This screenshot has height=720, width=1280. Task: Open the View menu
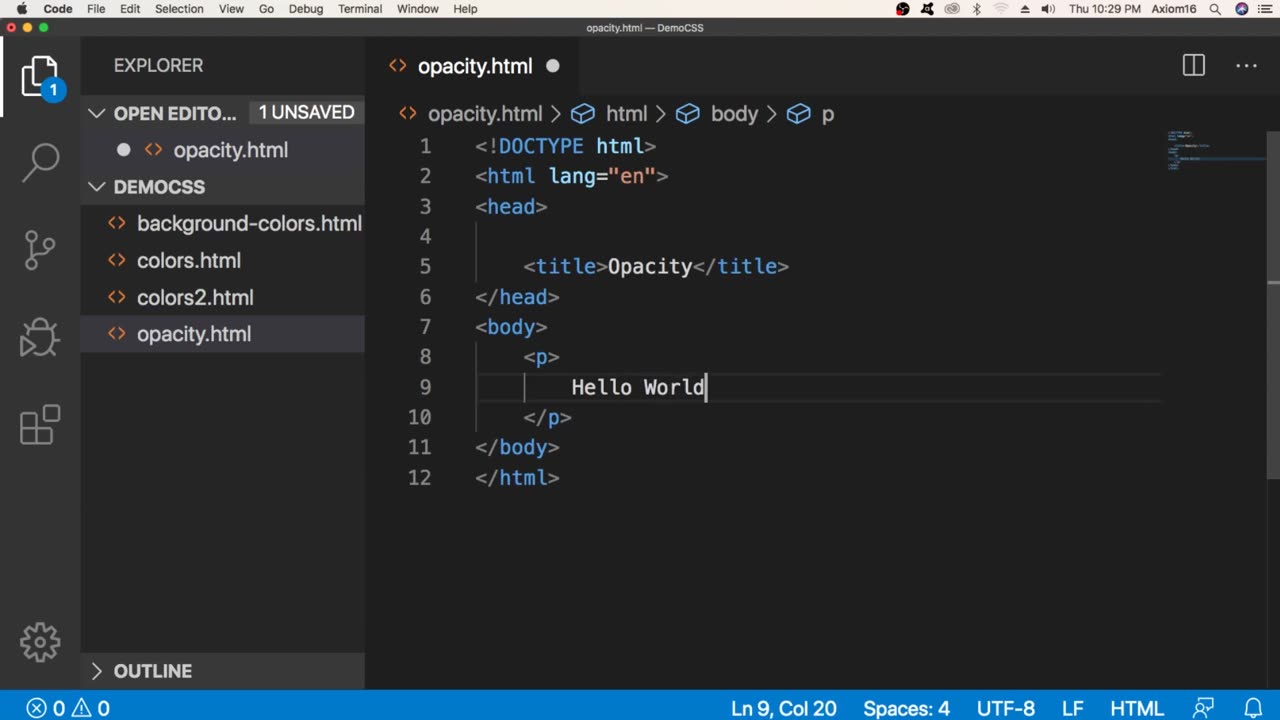pos(231,9)
